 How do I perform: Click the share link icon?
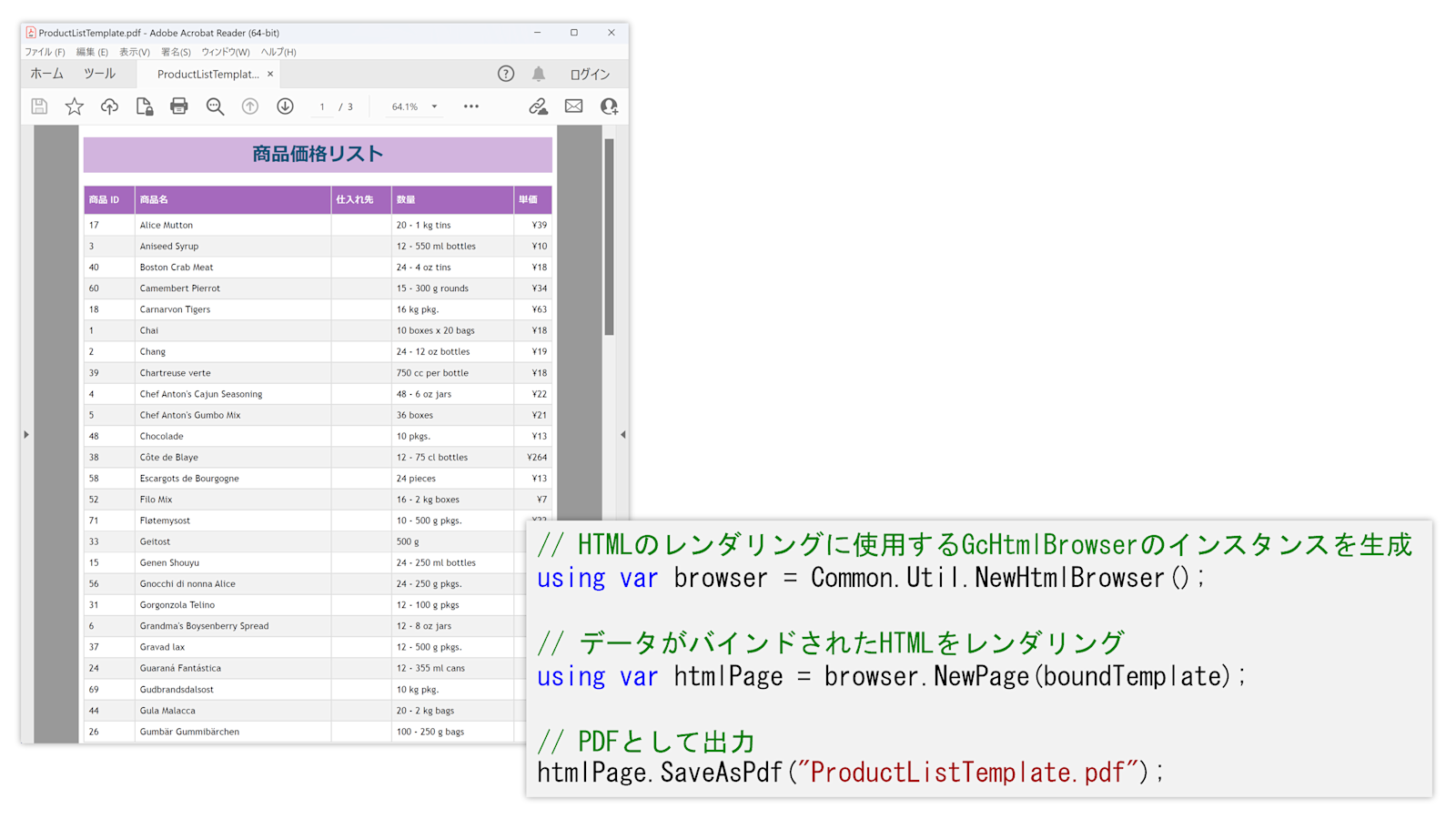click(539, 106)
